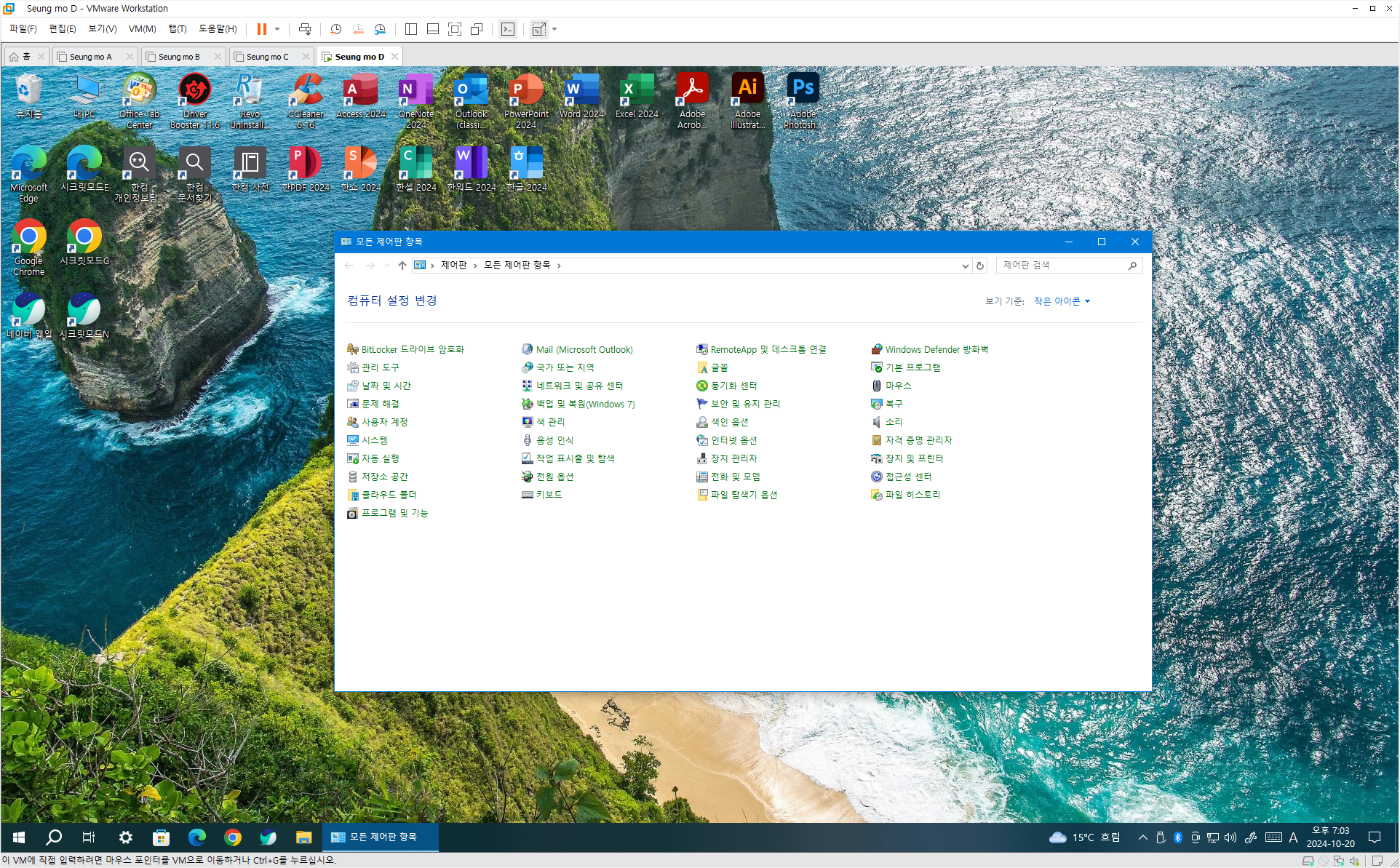Click the Microsoft Store taskbar icon

point(161,837)
